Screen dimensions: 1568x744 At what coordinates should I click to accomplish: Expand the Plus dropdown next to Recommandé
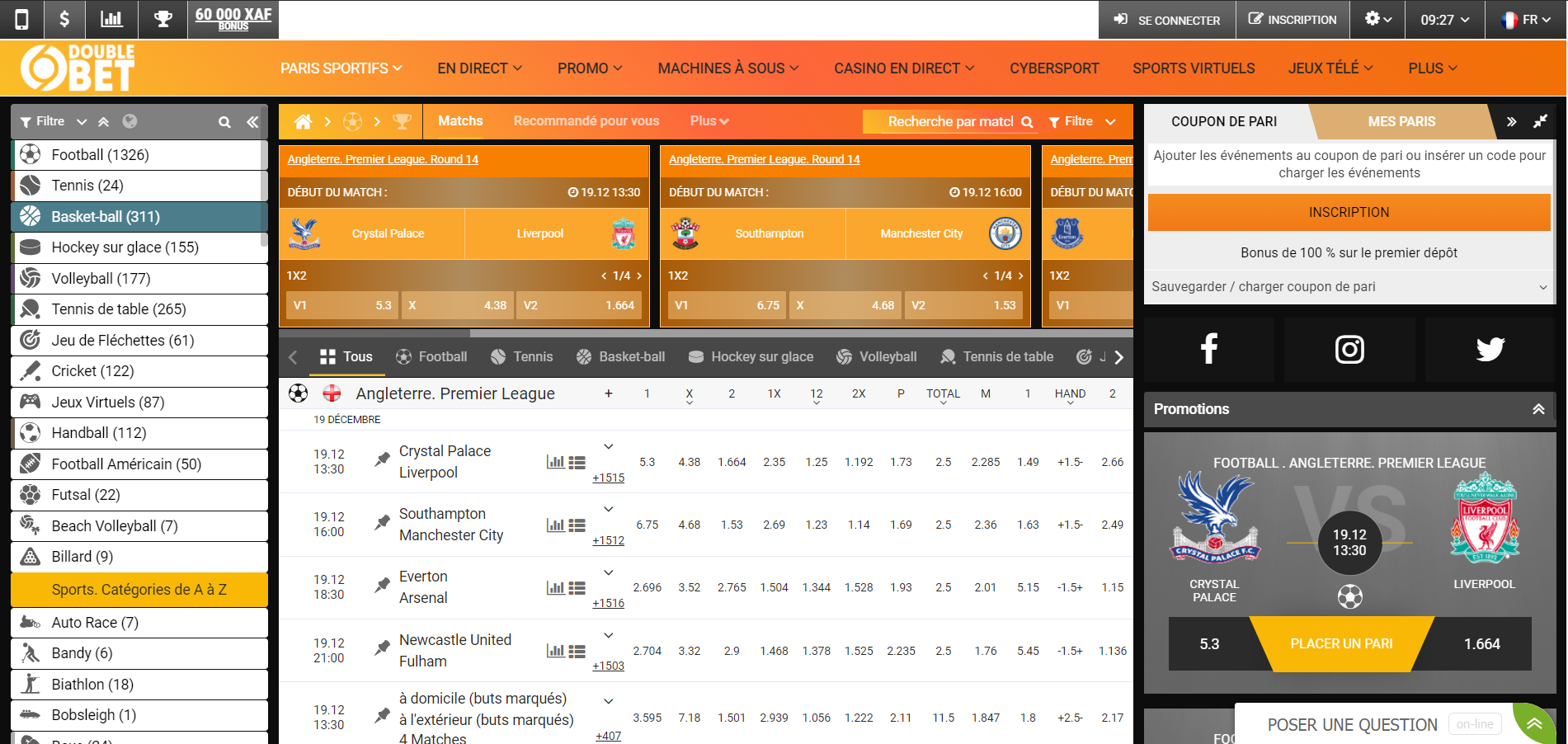709,121
